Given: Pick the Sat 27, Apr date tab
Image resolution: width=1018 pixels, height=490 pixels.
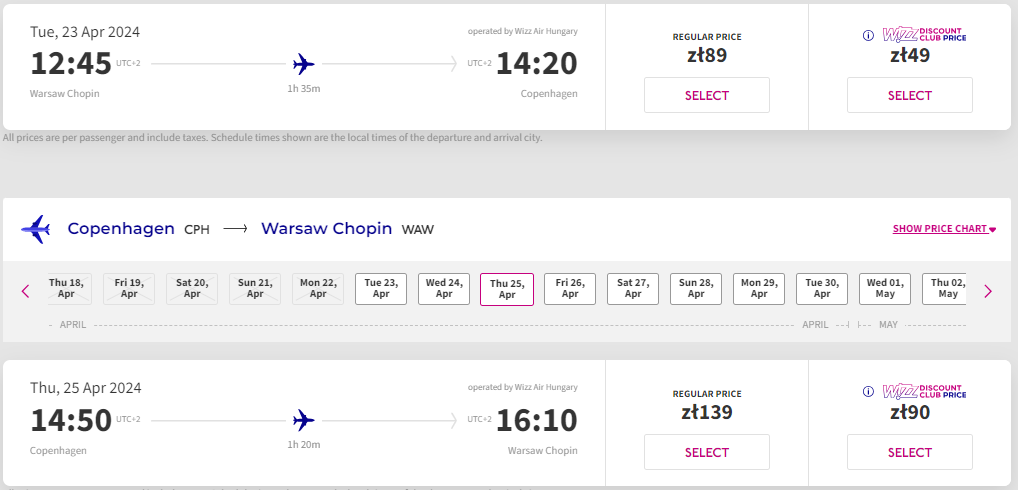Looking at the screenshot, I should point(633,289).
